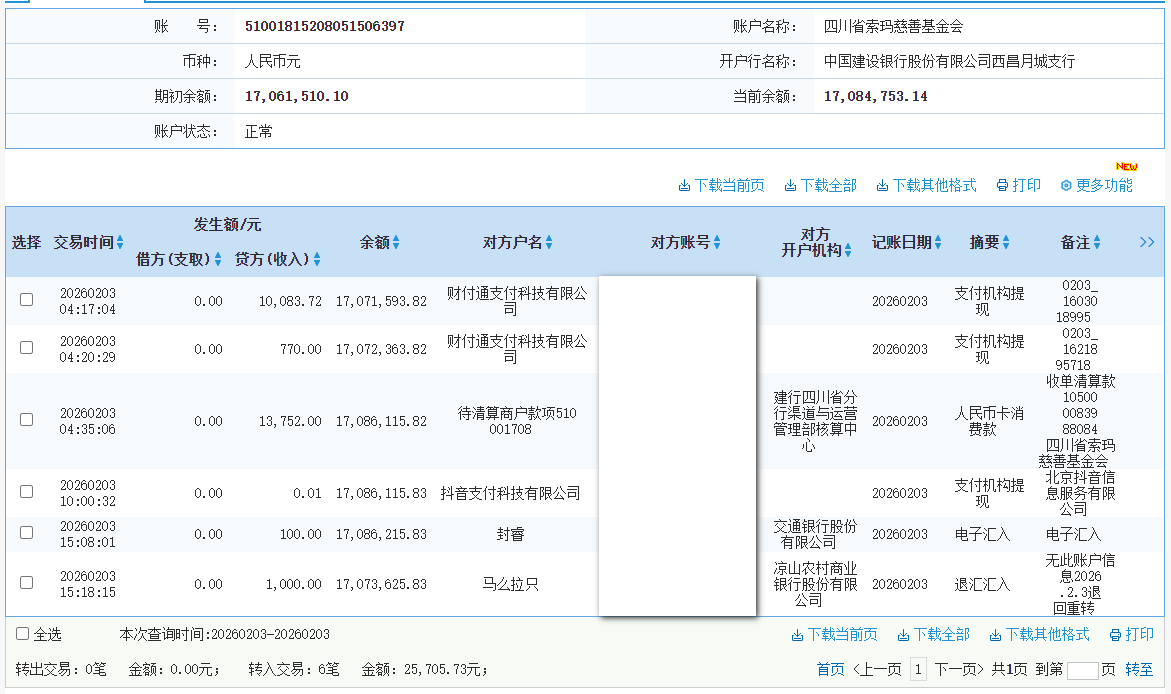Screen dimensions: 1171x694
Task: Click the 转至 page jump button
Action: 1139,668
